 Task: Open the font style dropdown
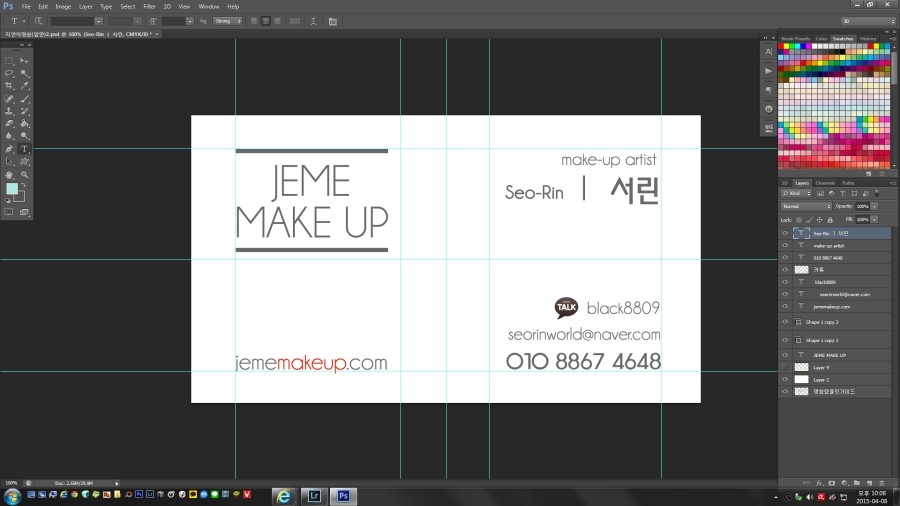click(137, 21)
